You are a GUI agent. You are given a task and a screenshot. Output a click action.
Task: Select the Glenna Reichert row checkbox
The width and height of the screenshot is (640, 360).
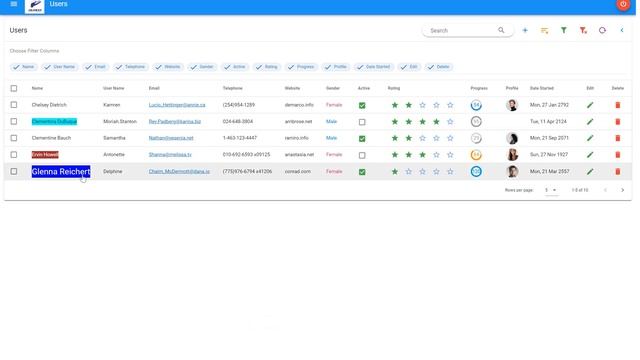point(14,171)
